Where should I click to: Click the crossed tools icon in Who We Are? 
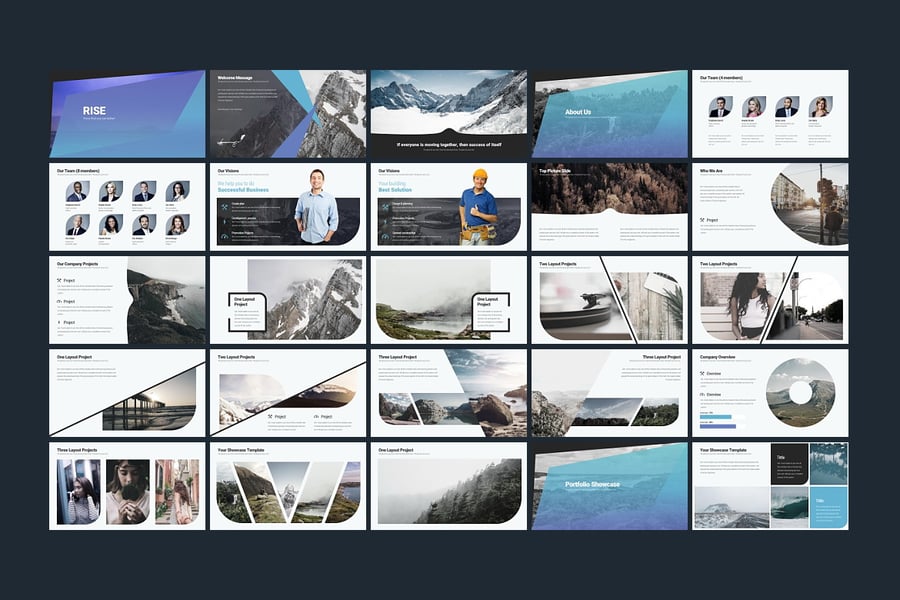[701, 220]
